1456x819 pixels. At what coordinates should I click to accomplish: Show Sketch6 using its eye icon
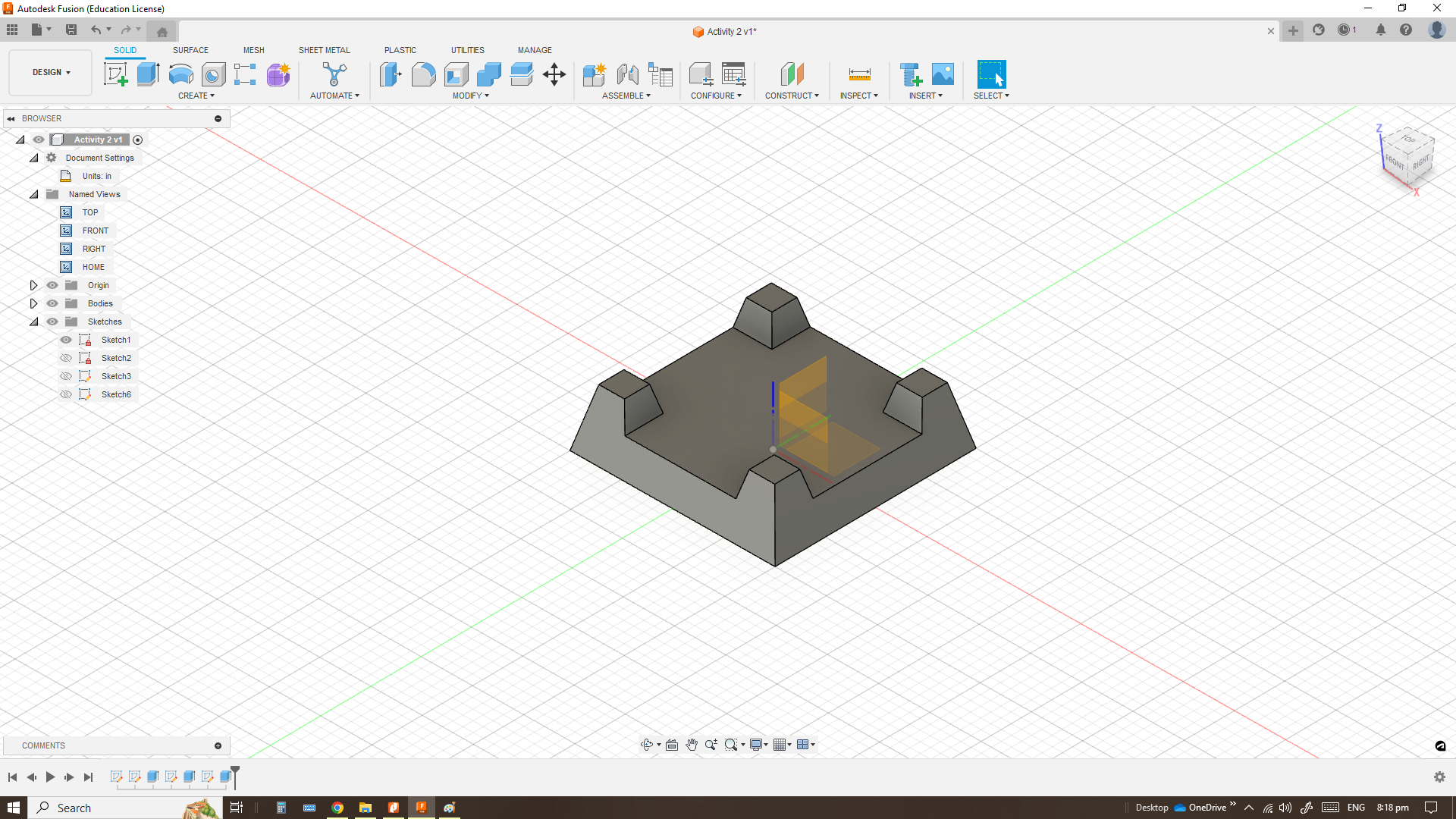pyautogui.click(x=66, y=394)
